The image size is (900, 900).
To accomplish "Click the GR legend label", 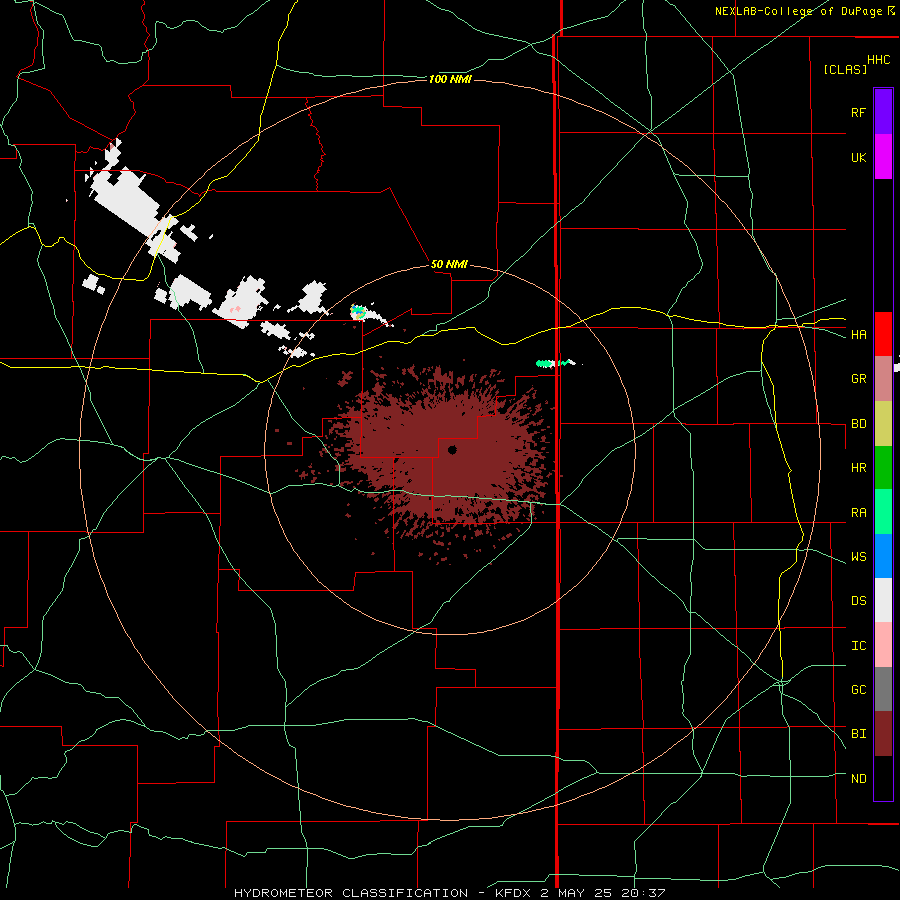I will tap(858, 379).
